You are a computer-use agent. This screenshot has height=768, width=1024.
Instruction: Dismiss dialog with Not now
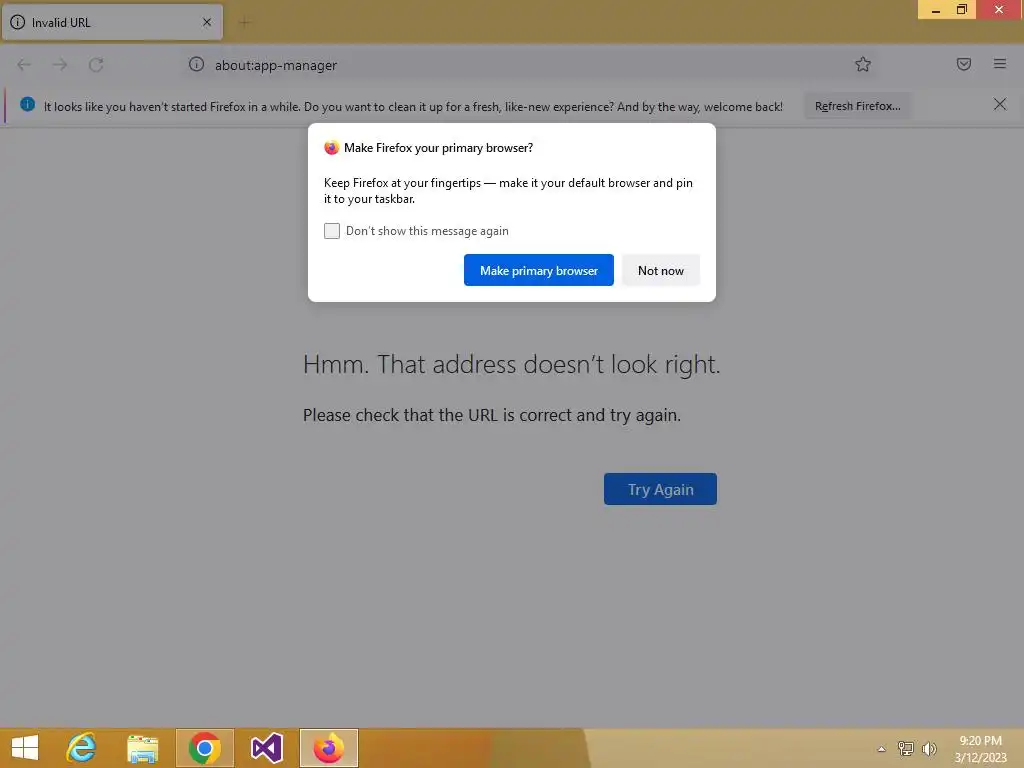[660, 270]
